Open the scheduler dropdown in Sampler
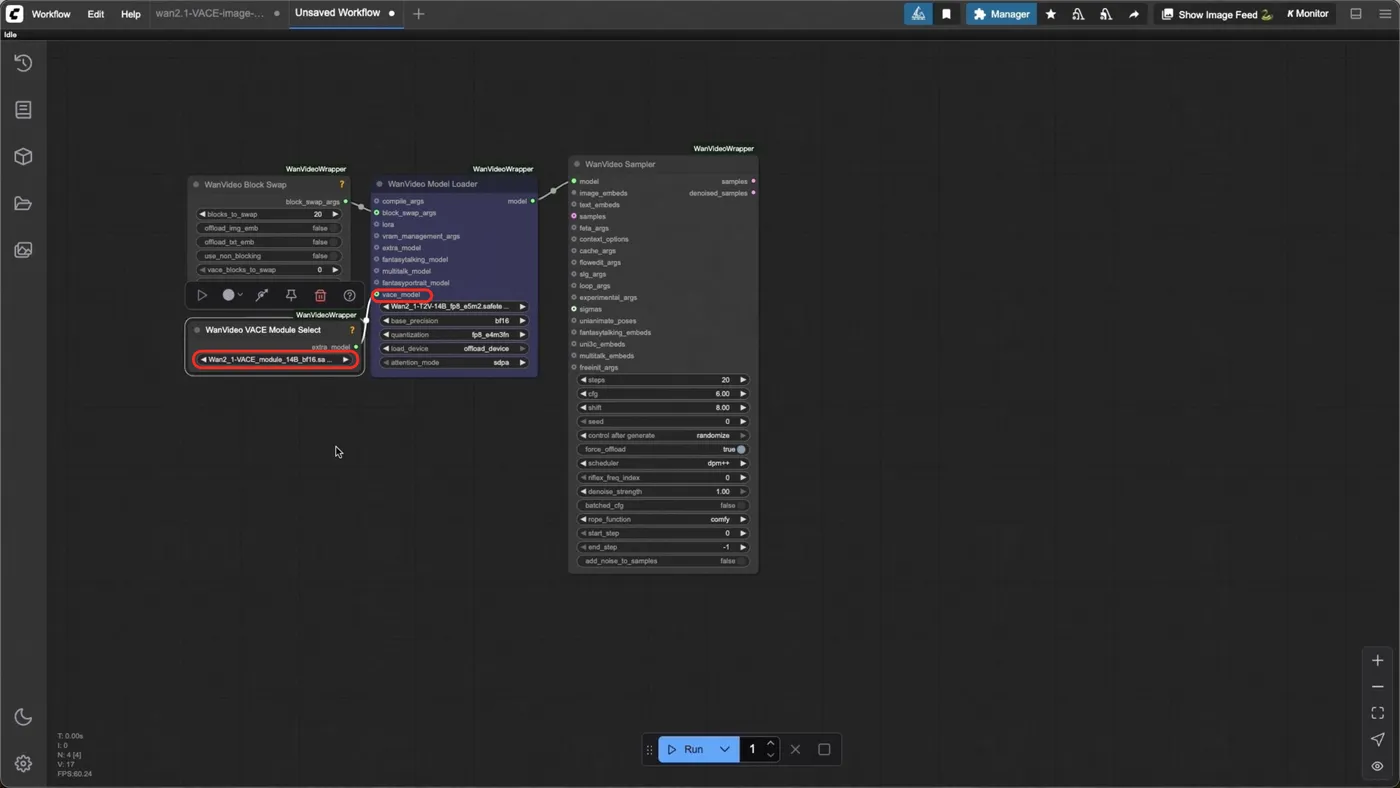Image resolution: width=1400 pixels, height=788 pixels. coord(663,464)
